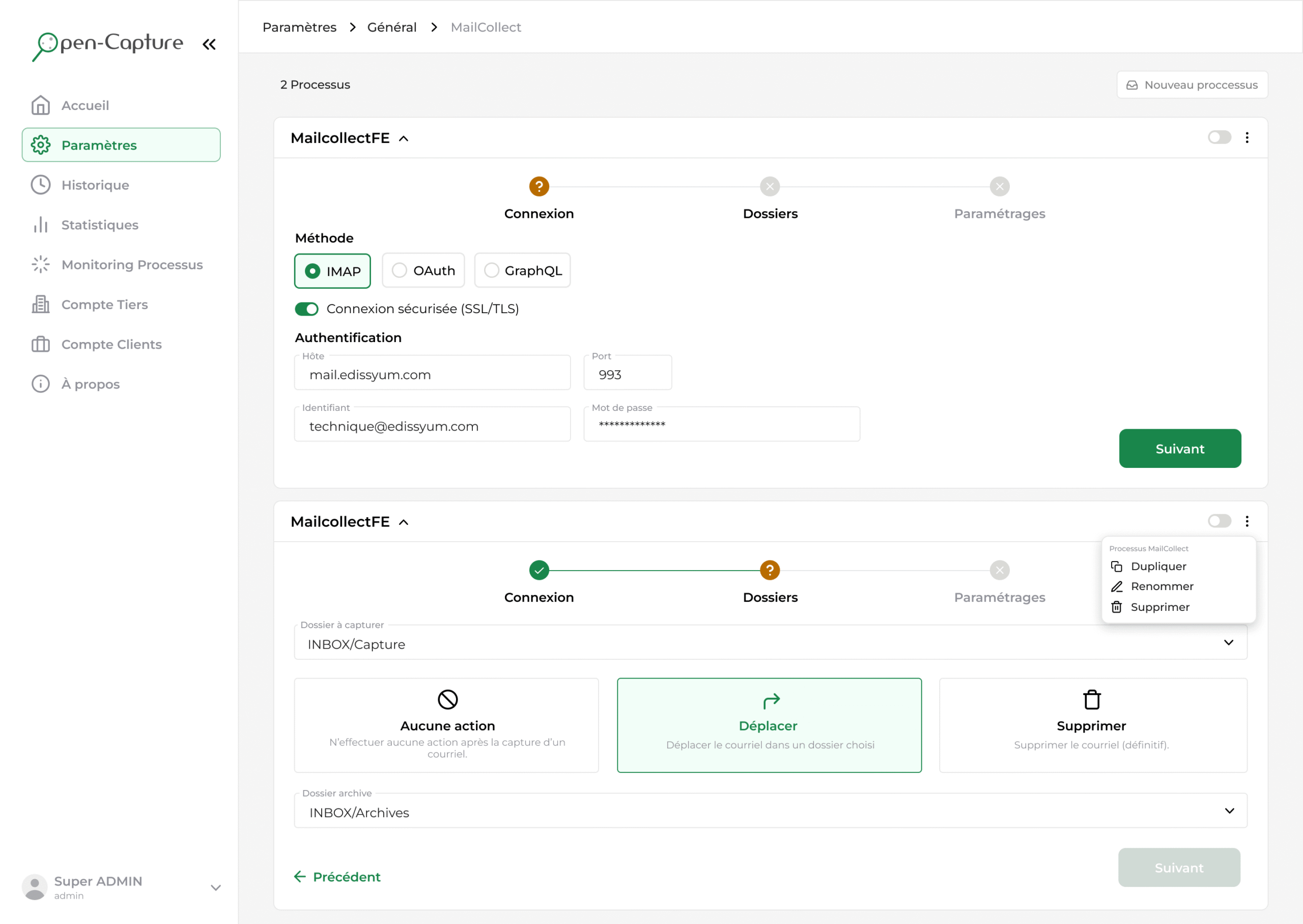The image size is (1303, 924).
Task: Select the Déplacer action card
Action: (769, 725)
